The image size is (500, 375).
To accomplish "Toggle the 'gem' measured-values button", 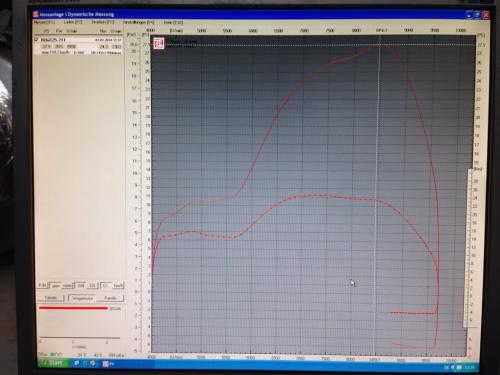I will click(x=55, y=286).
